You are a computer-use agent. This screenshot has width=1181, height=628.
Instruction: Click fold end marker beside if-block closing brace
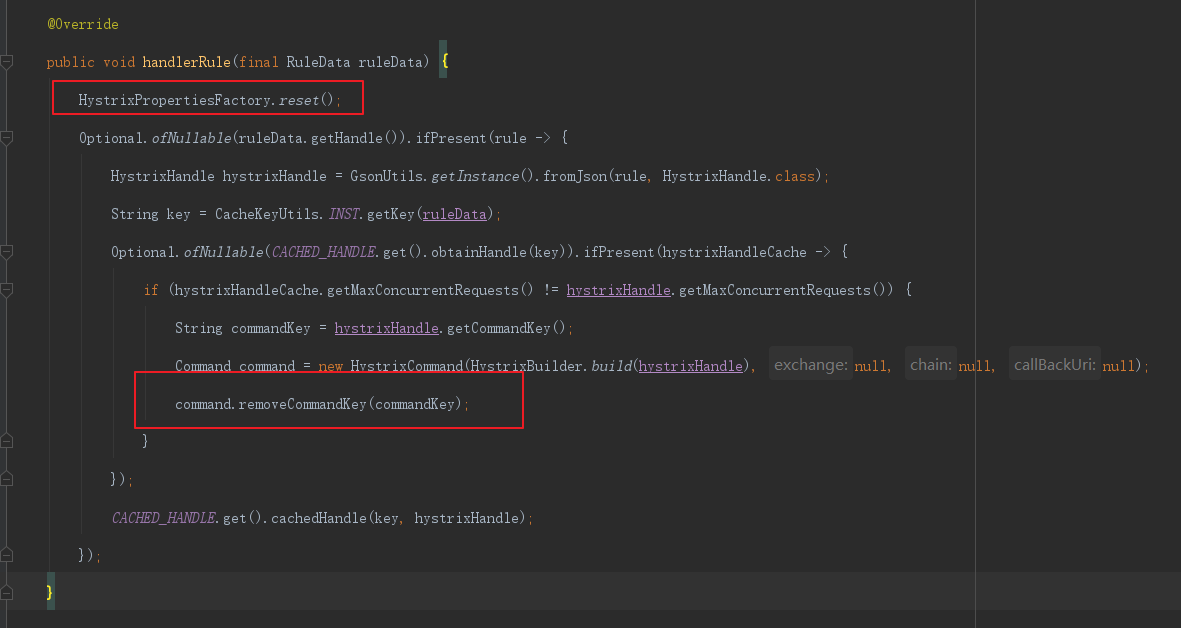coord(6,441)
